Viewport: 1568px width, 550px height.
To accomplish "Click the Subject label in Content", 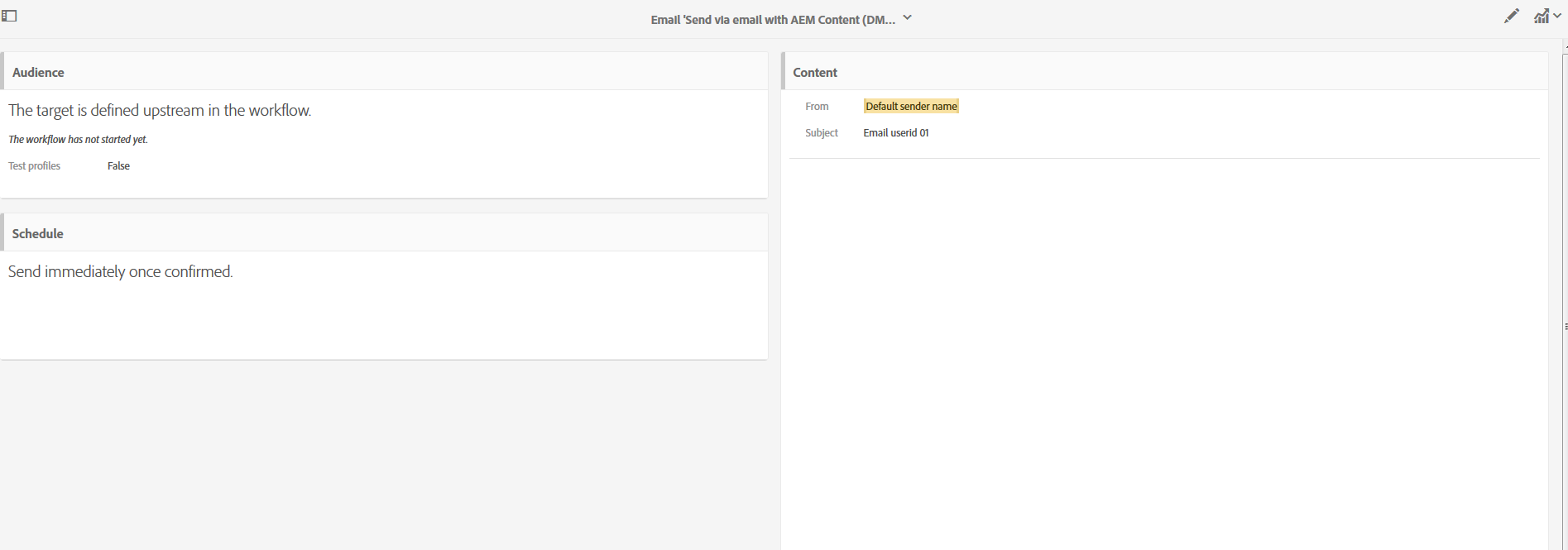I will point(822,133).
